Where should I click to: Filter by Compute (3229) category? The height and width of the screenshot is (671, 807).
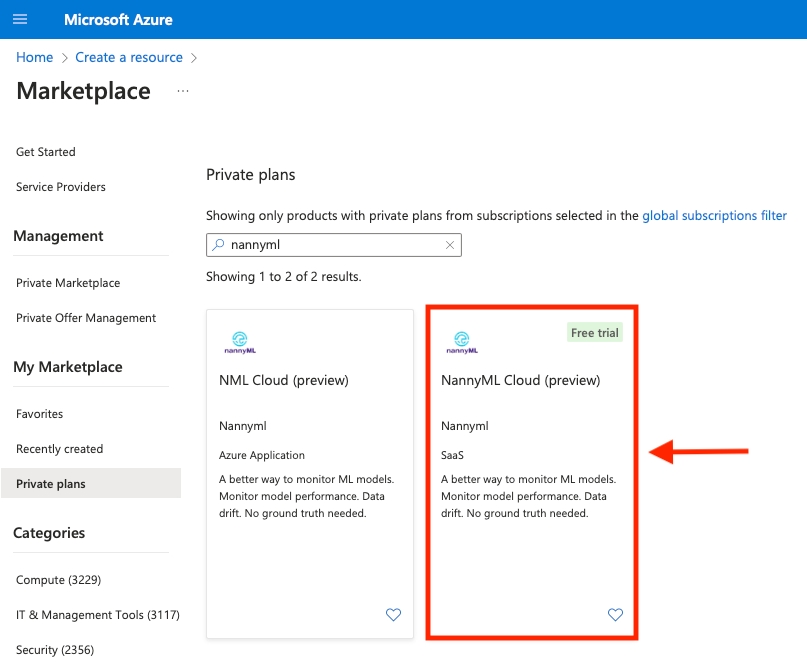[x=59, y=580]
